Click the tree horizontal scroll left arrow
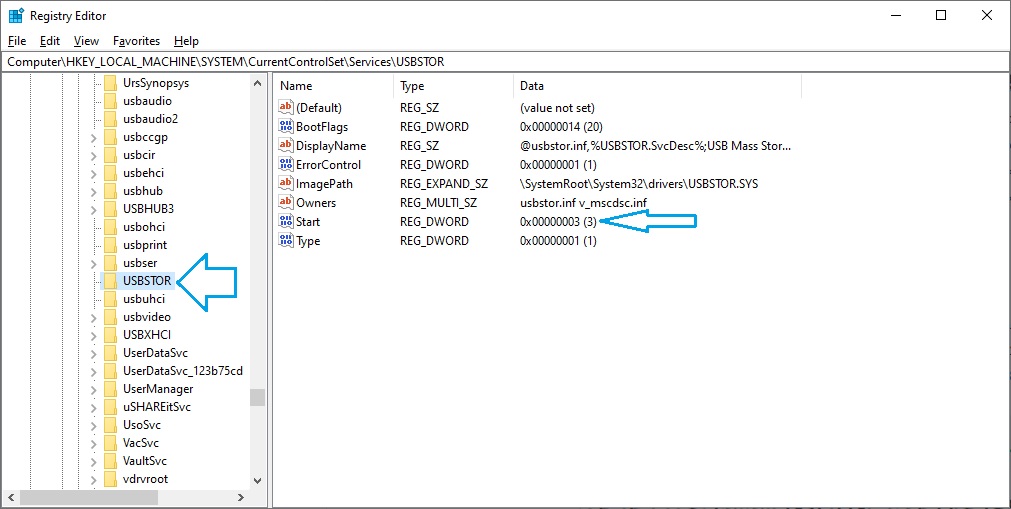 pyautogui.click(x=10, y=497)
